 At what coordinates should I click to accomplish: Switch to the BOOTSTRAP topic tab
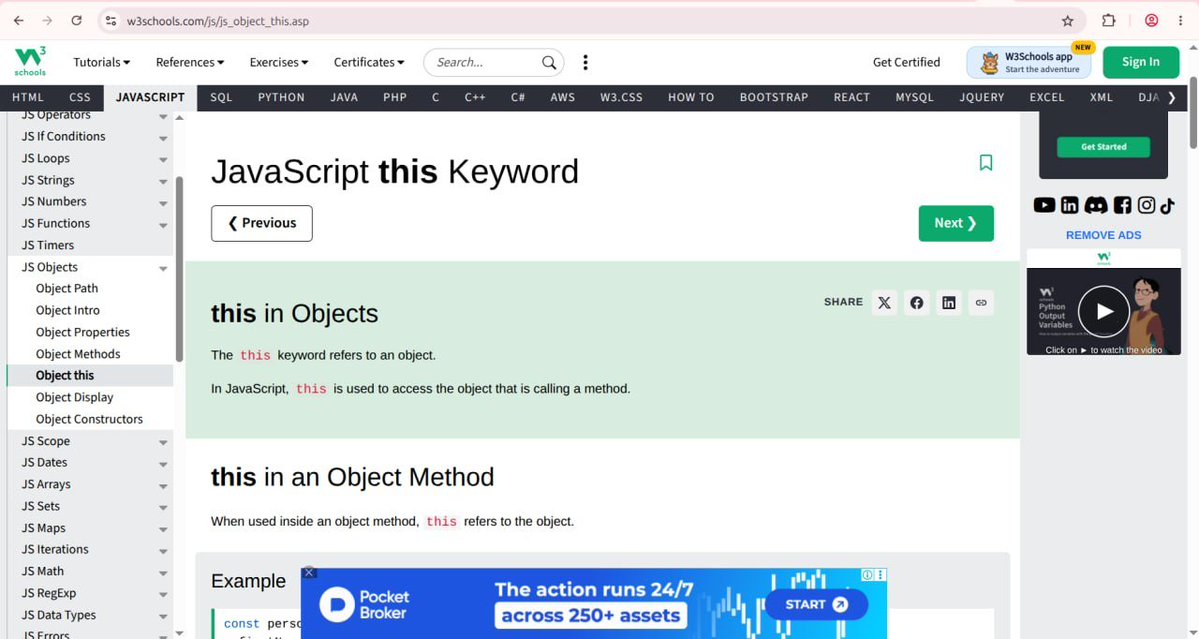(774, 98)
